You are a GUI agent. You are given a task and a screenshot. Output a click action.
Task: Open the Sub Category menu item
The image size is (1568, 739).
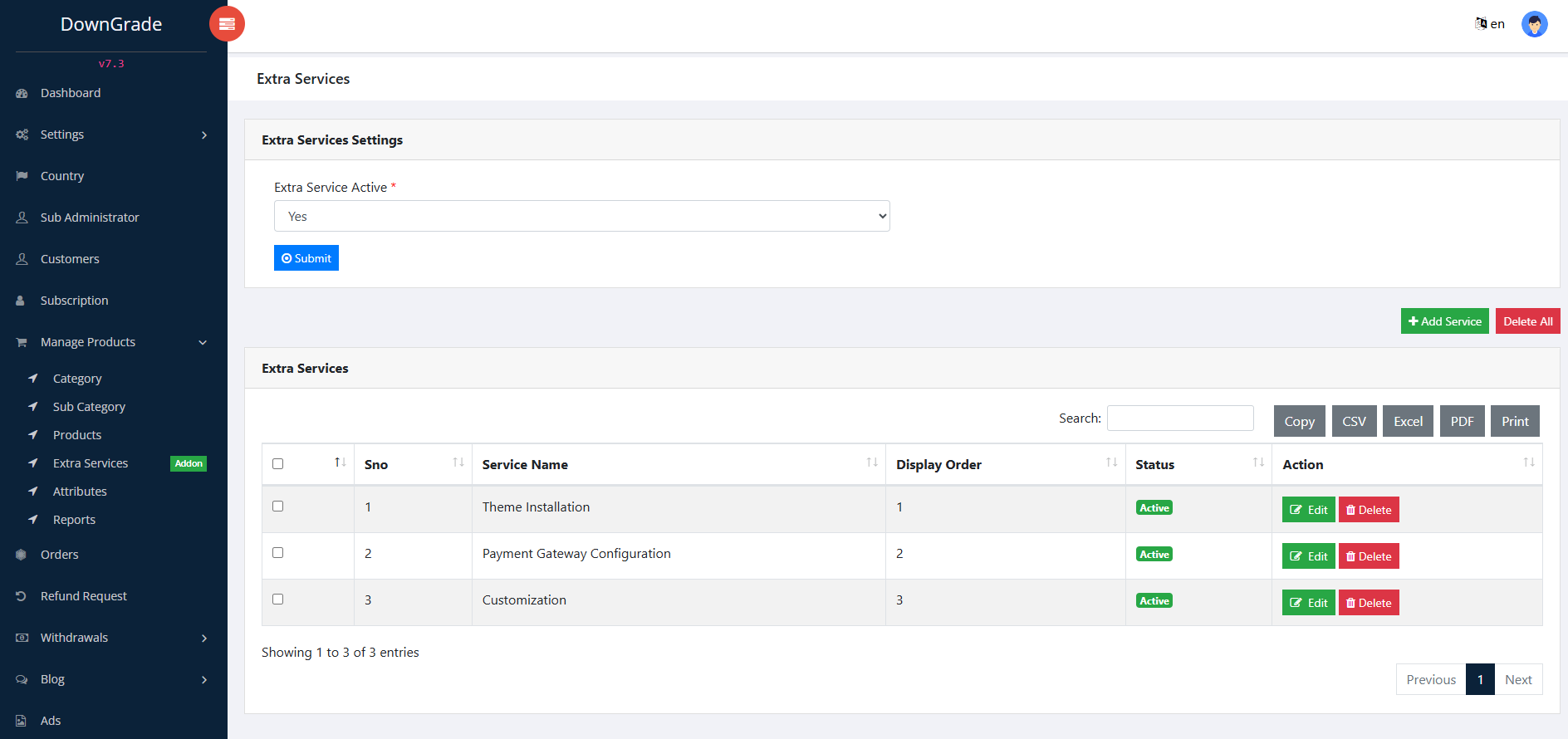(89, 407)
